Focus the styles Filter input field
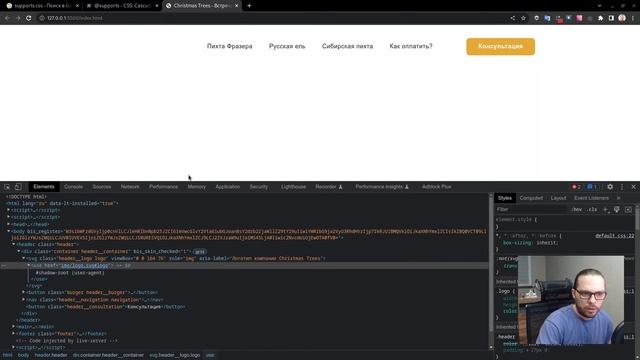The height and width of the screenshot is (360, 640). 531,209
